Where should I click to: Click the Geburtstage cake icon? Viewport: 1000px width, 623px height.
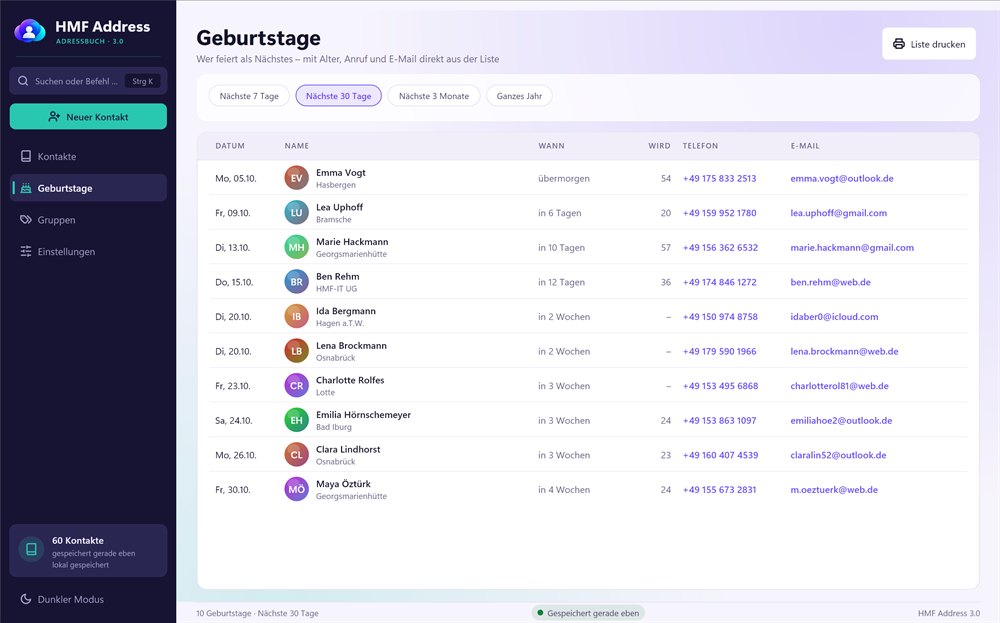26,188
